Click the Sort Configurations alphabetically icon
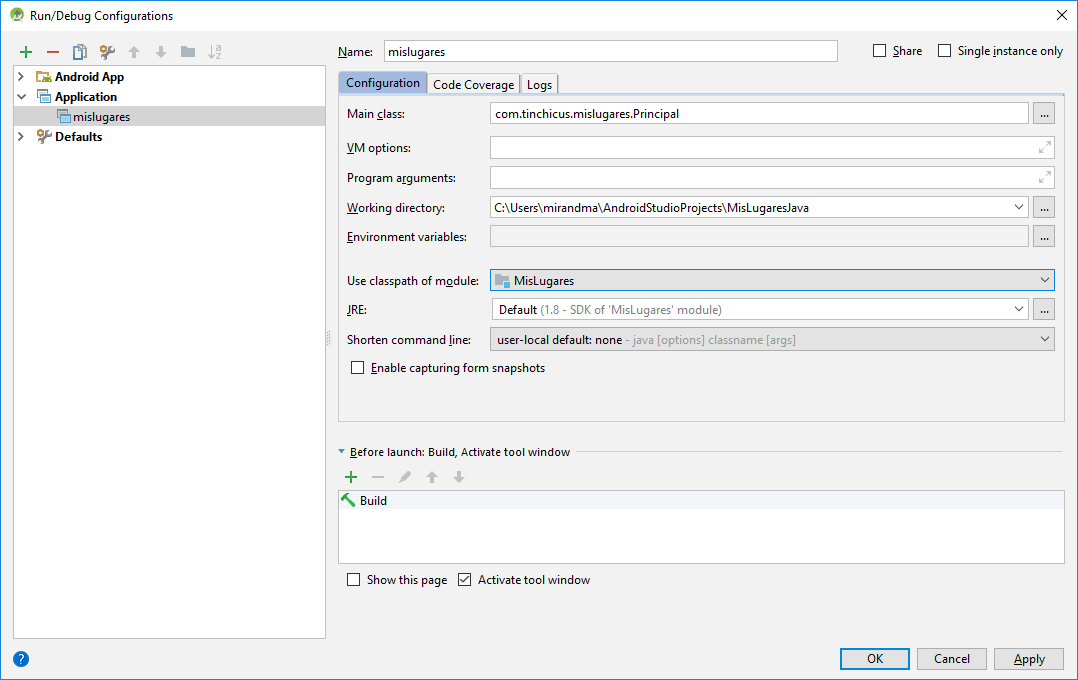This screenshot has height=680, width=1078. click(x=214, y=52)
